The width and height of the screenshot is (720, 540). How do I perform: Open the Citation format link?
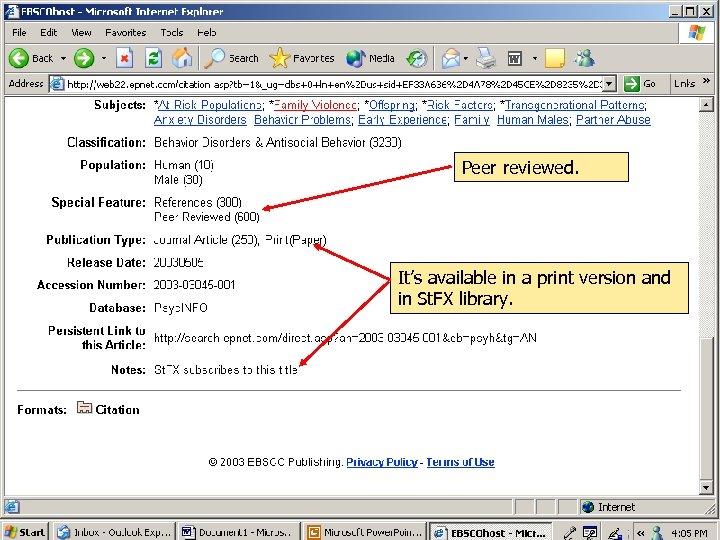coord(118,410)
